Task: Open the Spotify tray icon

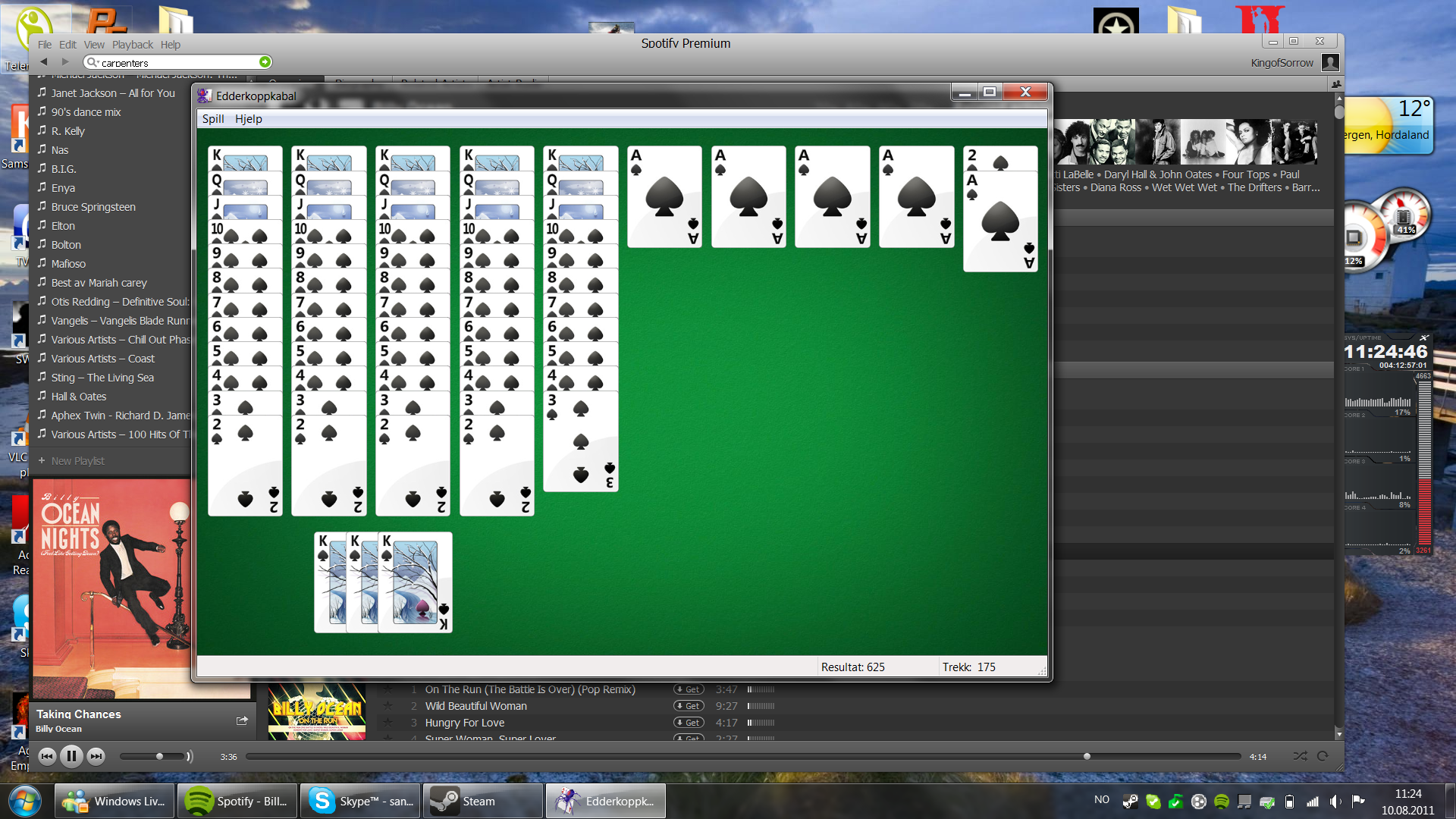Action: point(1221,801)
